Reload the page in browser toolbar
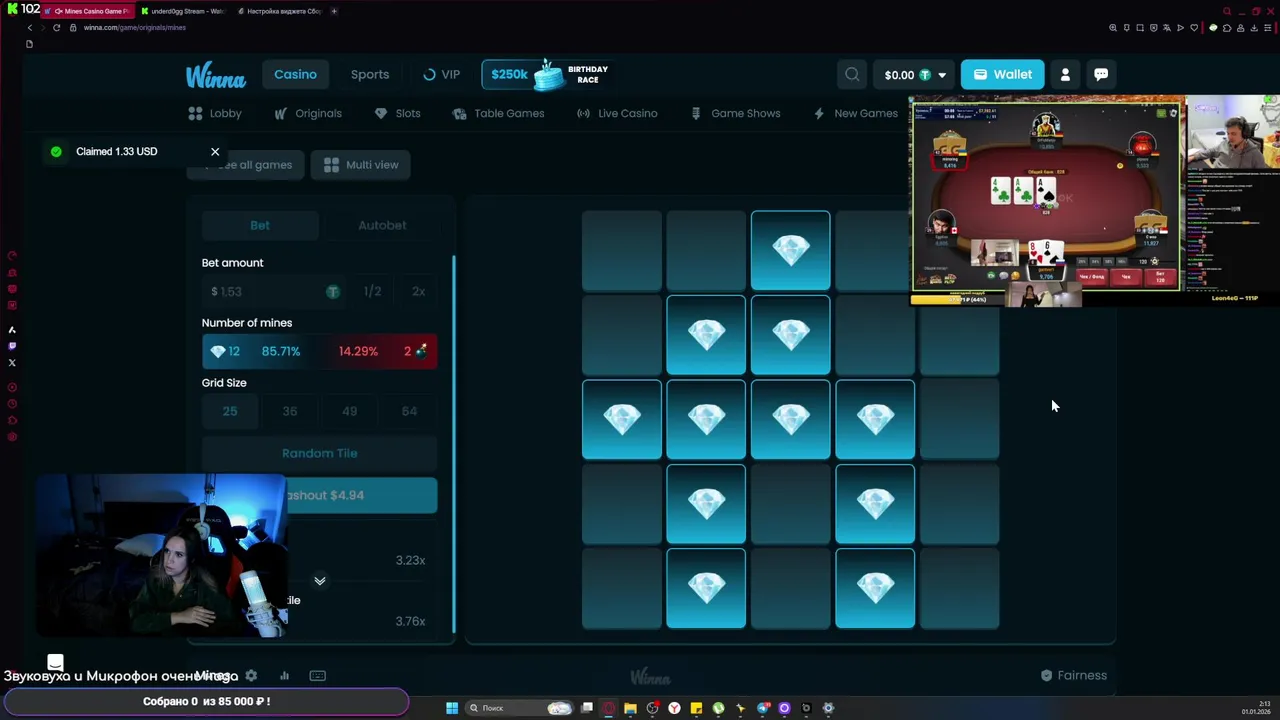Screen dimensions: 1280x720 click(x=57, y=27)
